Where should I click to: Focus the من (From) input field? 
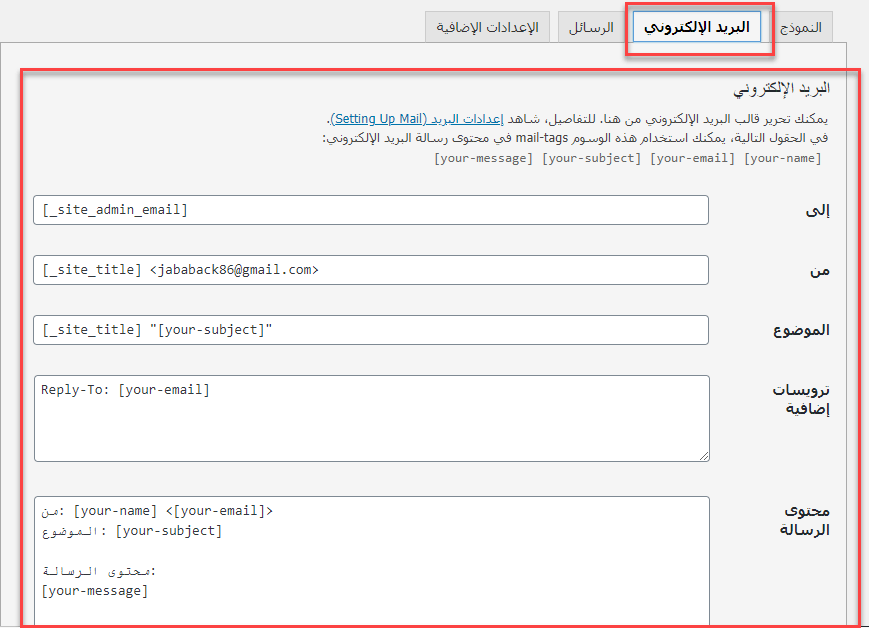pyautogui.click(x=371, y=270)
